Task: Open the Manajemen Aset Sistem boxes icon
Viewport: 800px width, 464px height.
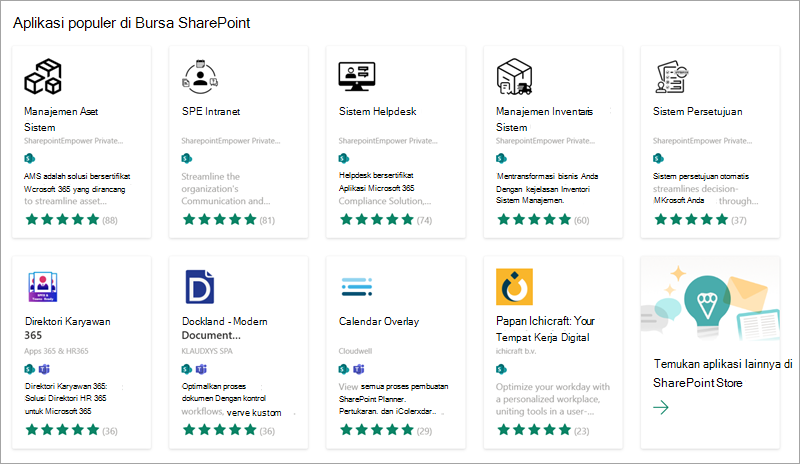Action: coord(43,77)
